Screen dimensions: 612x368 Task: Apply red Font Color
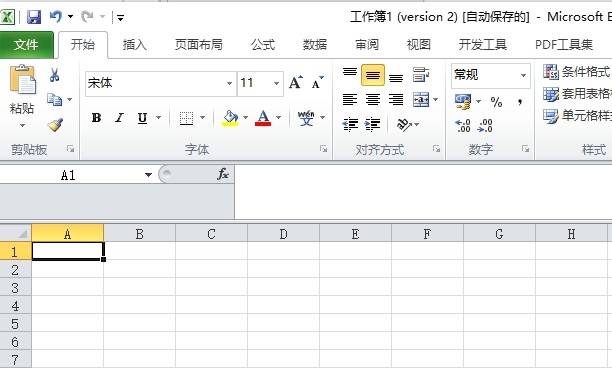pyautogui.click(x=263, y=118)
